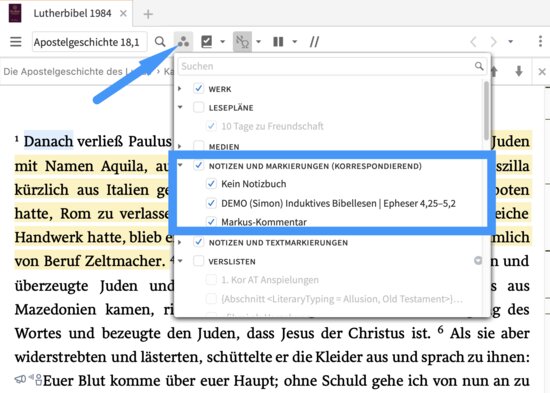Toggle the 10 Tage zu Freundschaft checkbox
The image size is (550, 393).
[211, 126]
